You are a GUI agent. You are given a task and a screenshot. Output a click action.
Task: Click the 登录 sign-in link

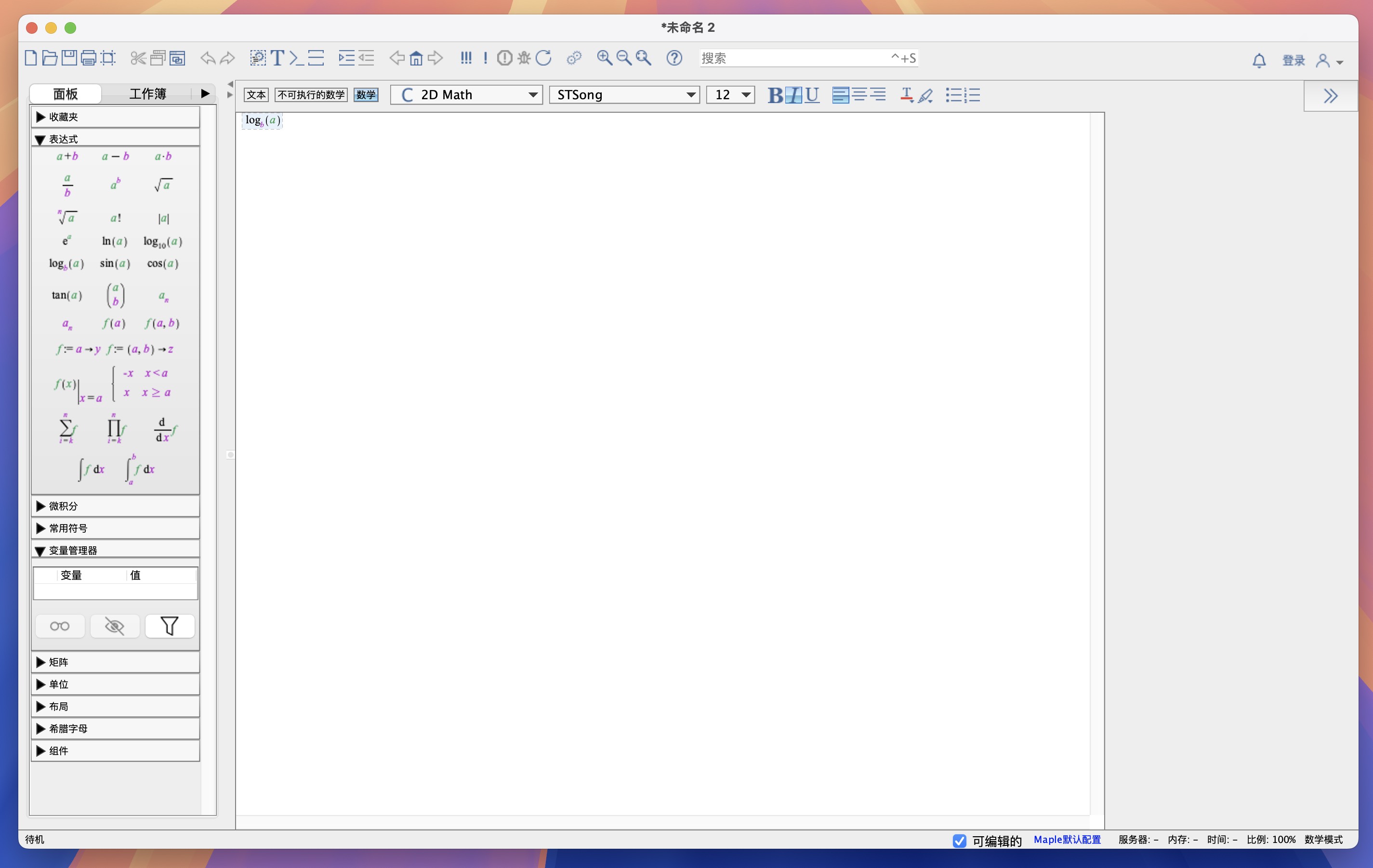pyautogui.click(x=1293, y=60)
